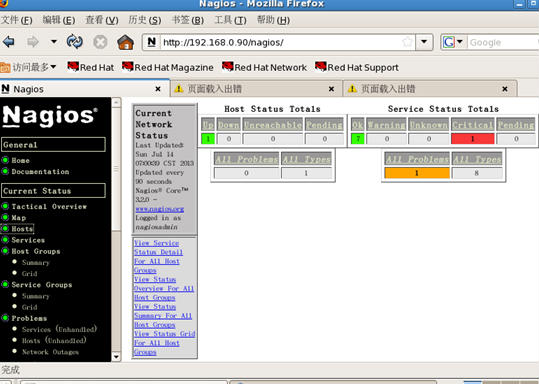
Task: Open View Service Status Detail For All Host Groups
Action: click(158, 256)
